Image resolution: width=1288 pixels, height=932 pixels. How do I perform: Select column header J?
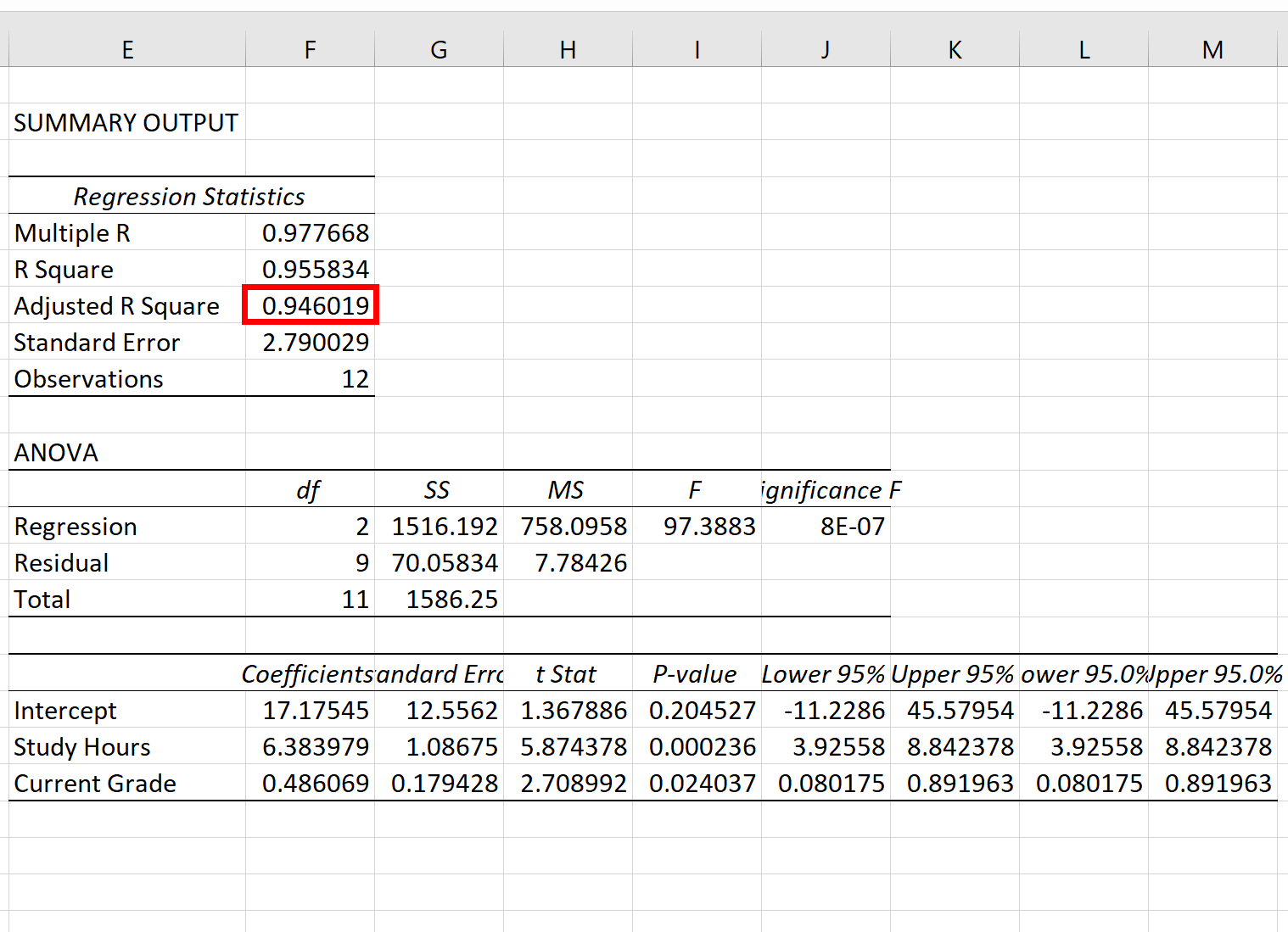pyautogui.click(x=825, y=48)
